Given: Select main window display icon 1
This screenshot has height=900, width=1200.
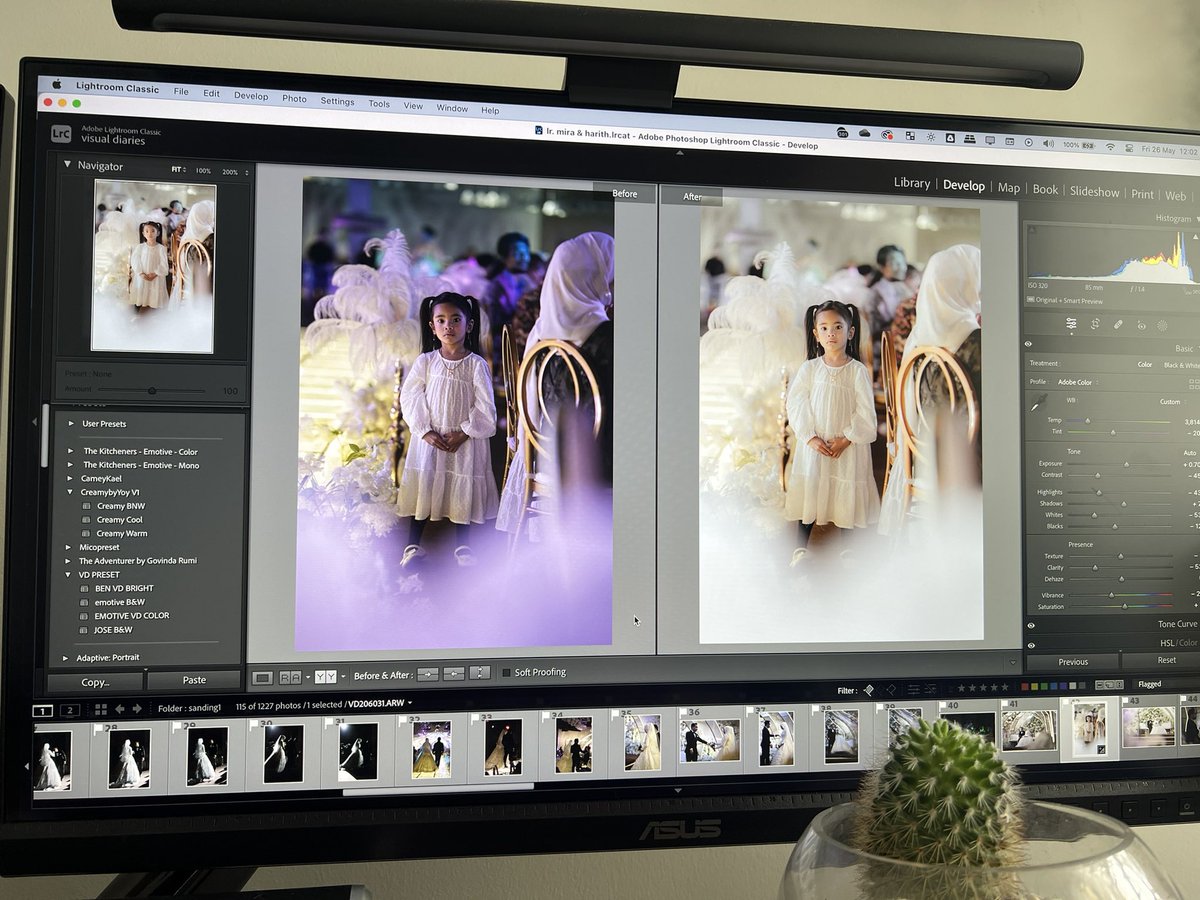Looking at the screenshot, I should [x=43, y=711].
